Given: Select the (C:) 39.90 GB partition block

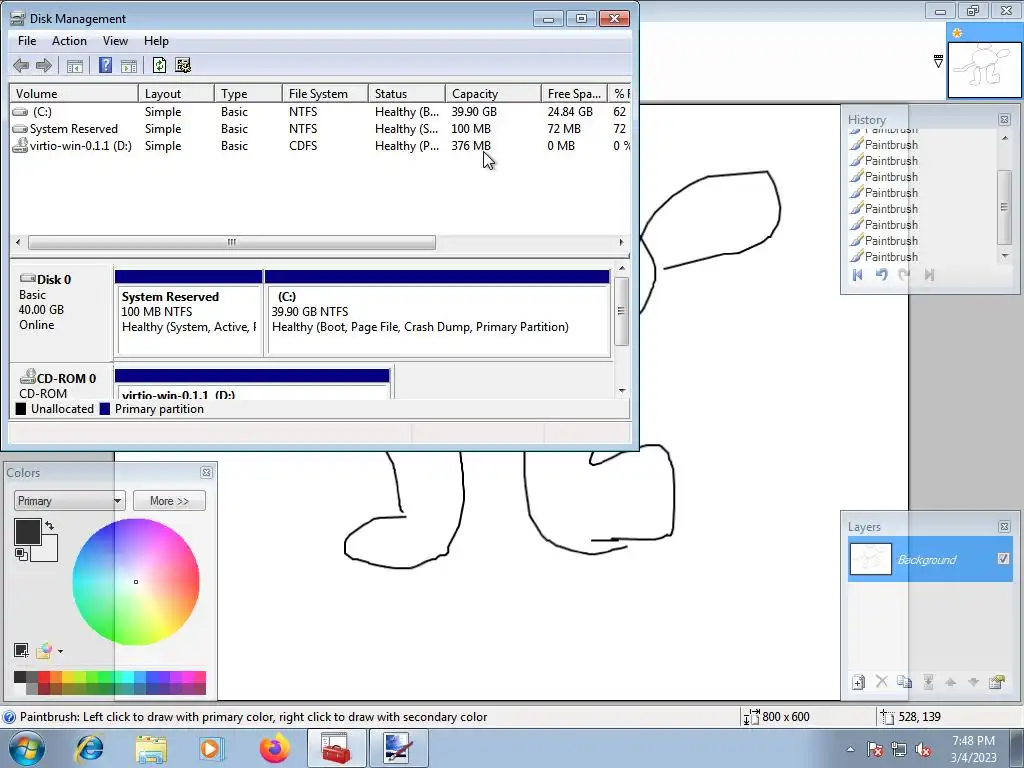Looking at the screenshot, I should point(437,313).
